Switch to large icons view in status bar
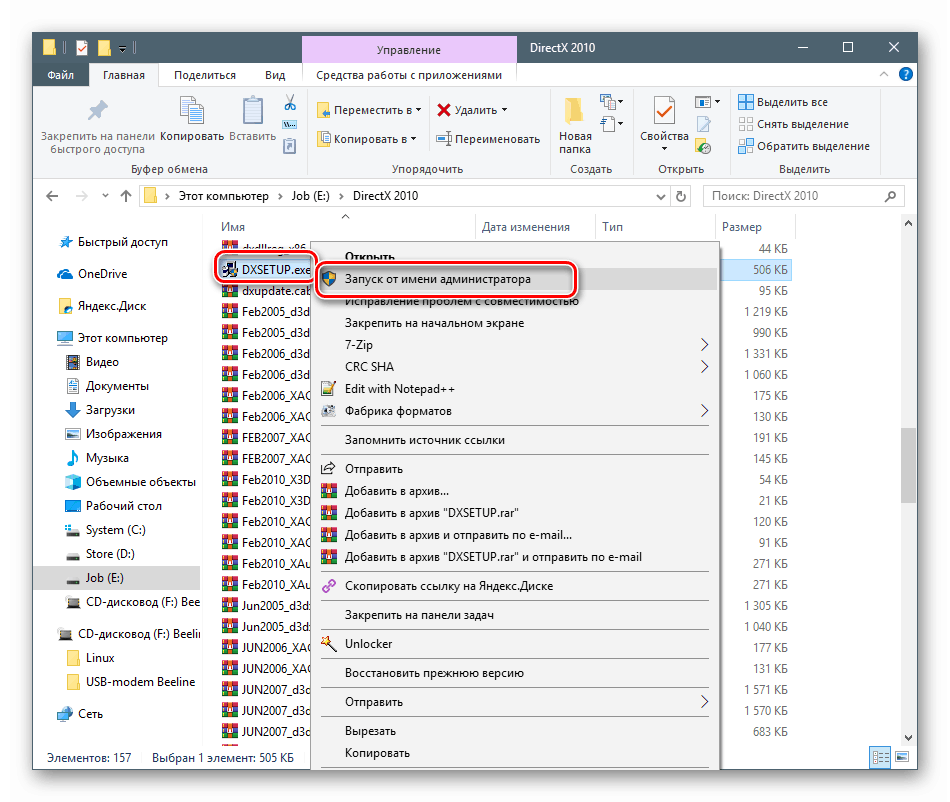 click(x=902, y=757)
